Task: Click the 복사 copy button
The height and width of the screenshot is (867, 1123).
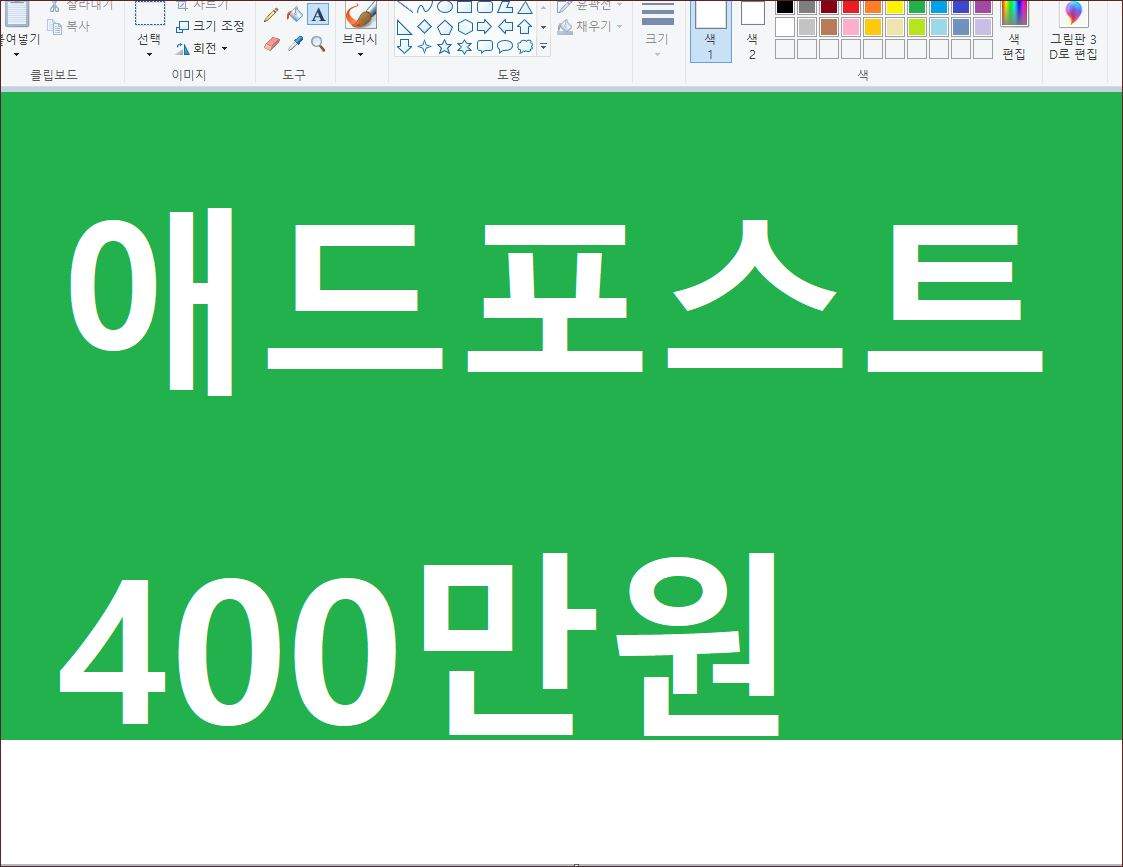Action: (69, 26)
